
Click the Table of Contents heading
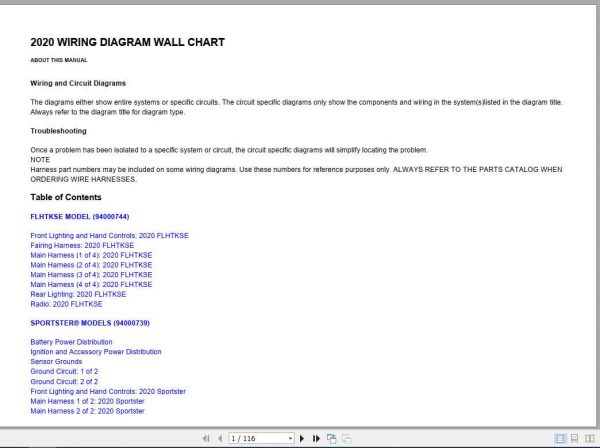coord(66,197)
